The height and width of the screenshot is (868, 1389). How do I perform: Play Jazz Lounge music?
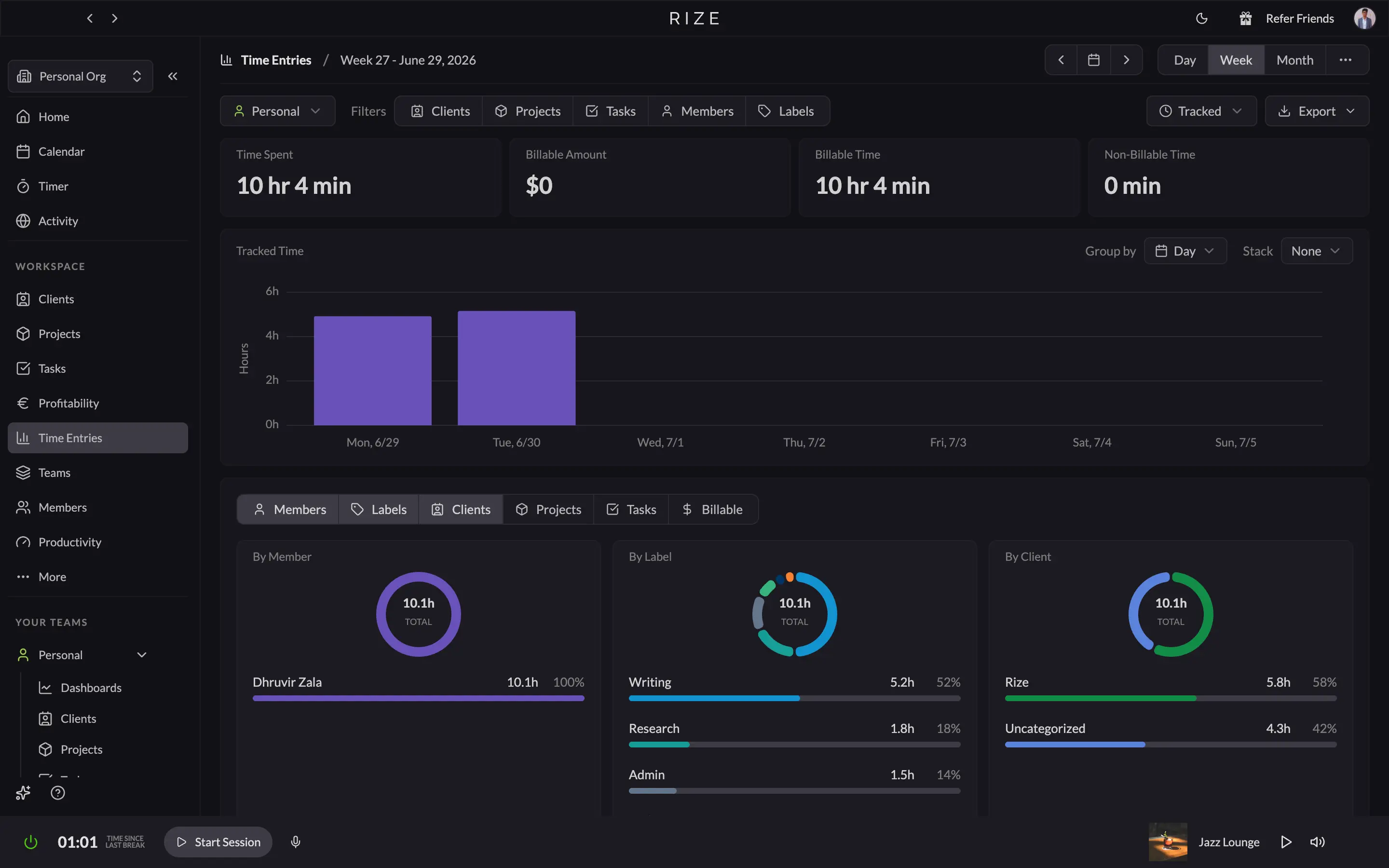(1286, 842)
